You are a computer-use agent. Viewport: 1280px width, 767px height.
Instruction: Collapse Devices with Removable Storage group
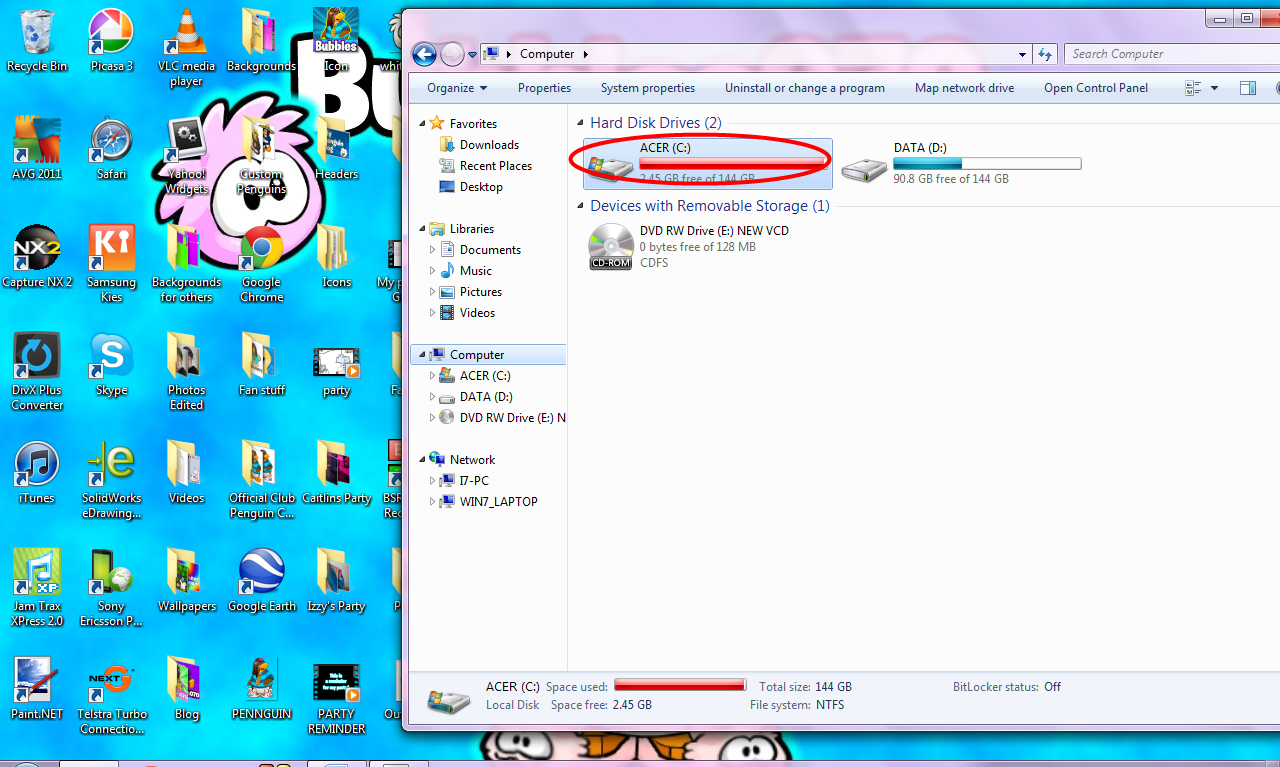(581, 206)
